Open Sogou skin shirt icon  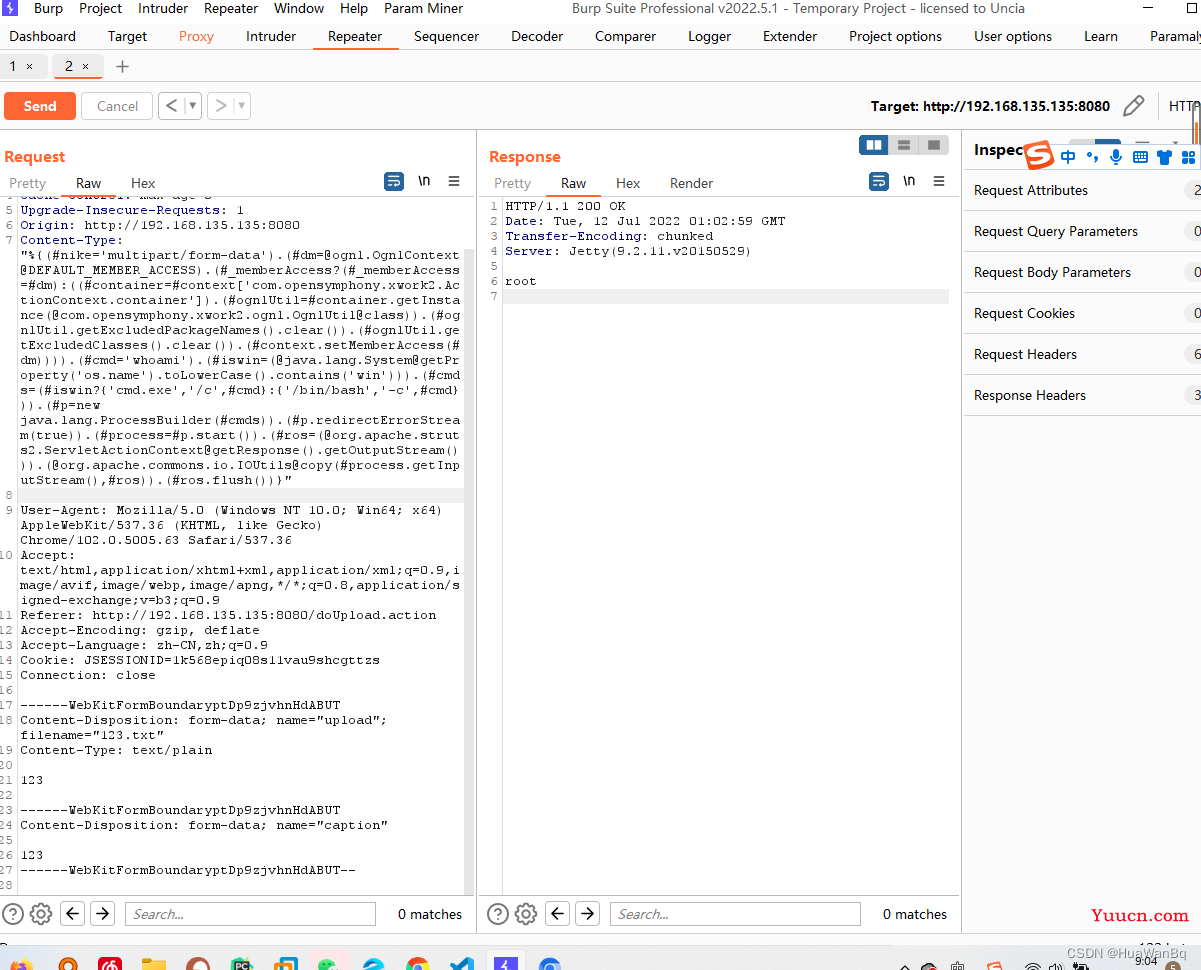1164,157
